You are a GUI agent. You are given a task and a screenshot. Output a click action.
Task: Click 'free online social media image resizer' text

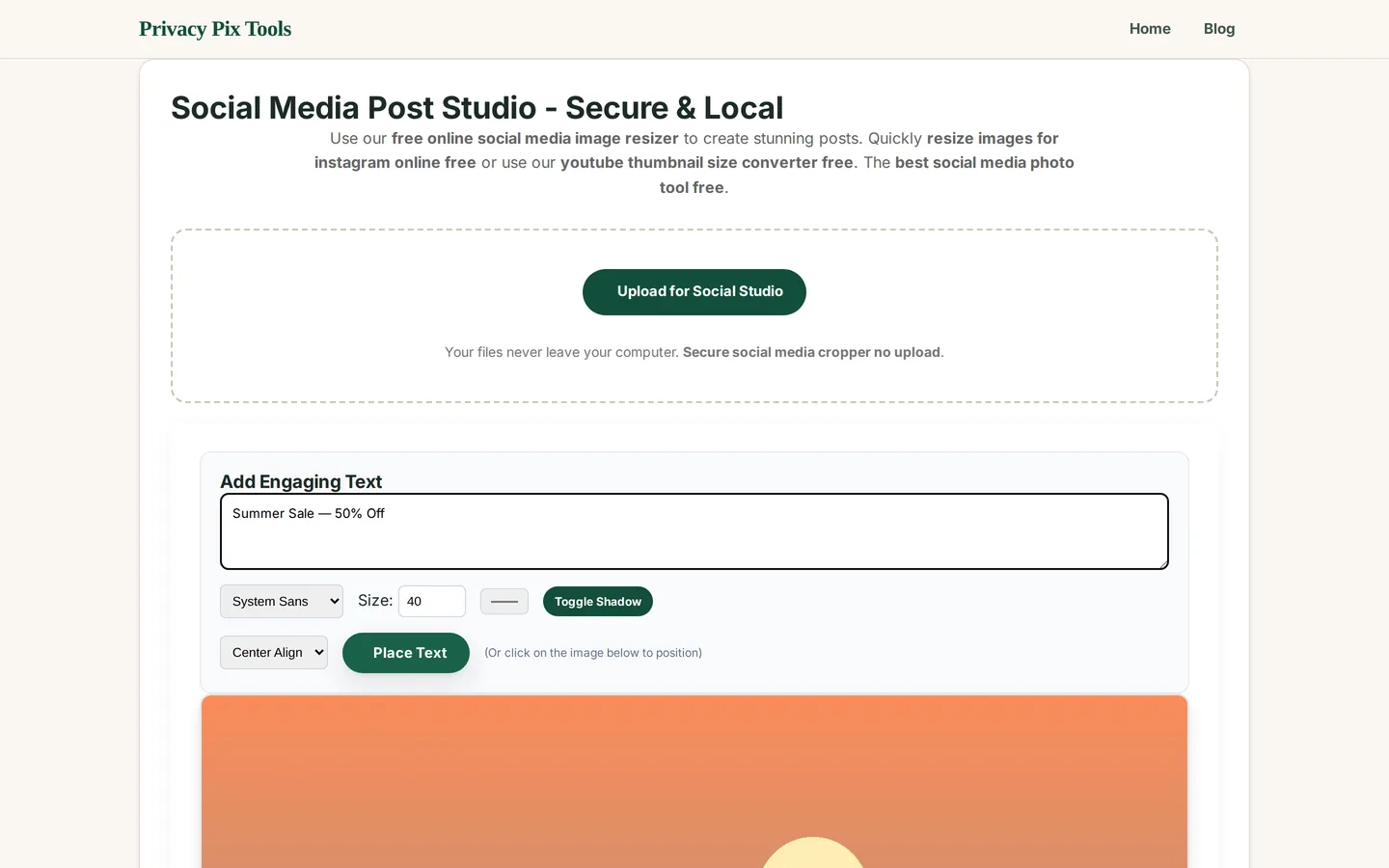click(535, 138)
